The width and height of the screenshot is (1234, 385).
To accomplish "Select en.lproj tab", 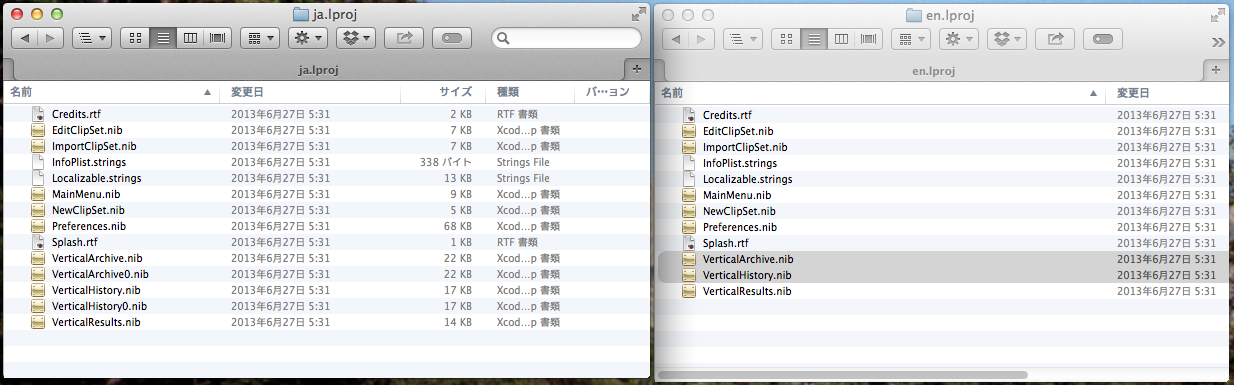I will [934, 70].
